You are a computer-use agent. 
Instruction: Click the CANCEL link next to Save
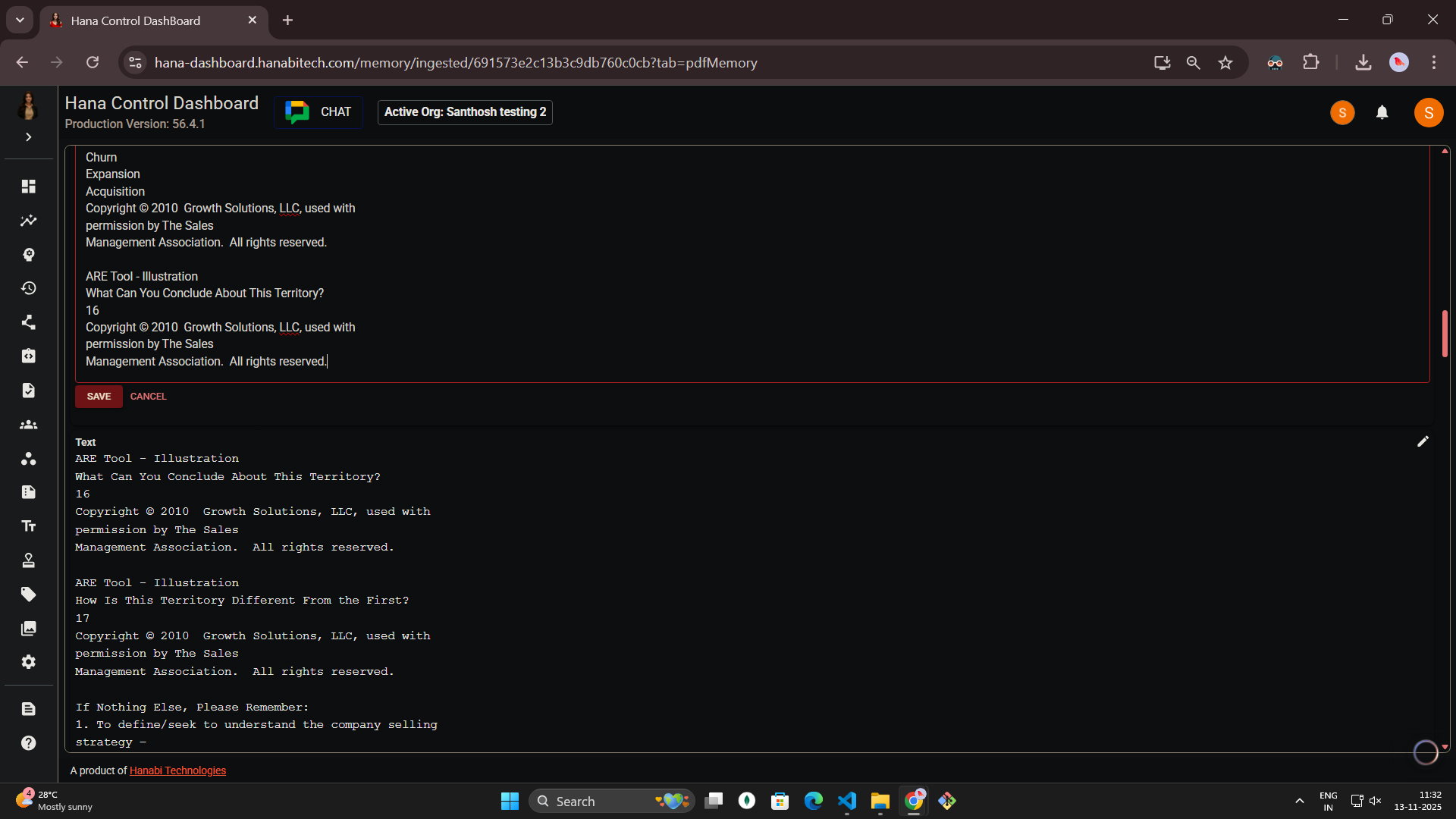point(148,396)
